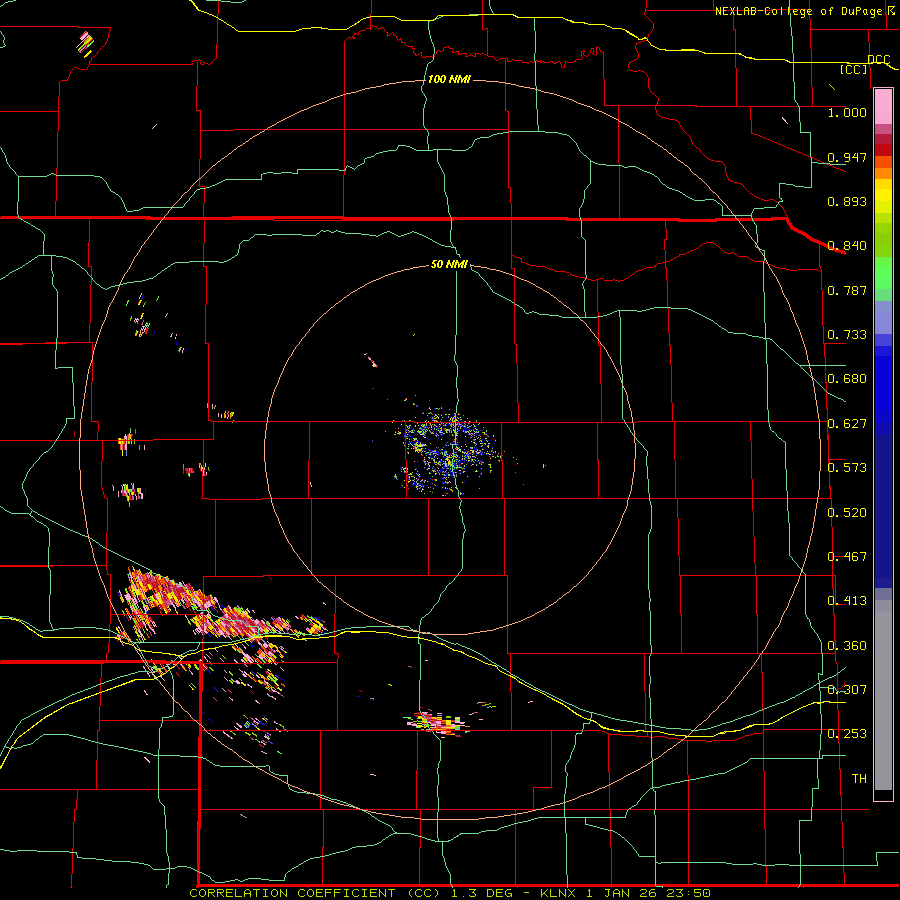
Task: Pick the red segment of the color bar
Action: [883, 150]
